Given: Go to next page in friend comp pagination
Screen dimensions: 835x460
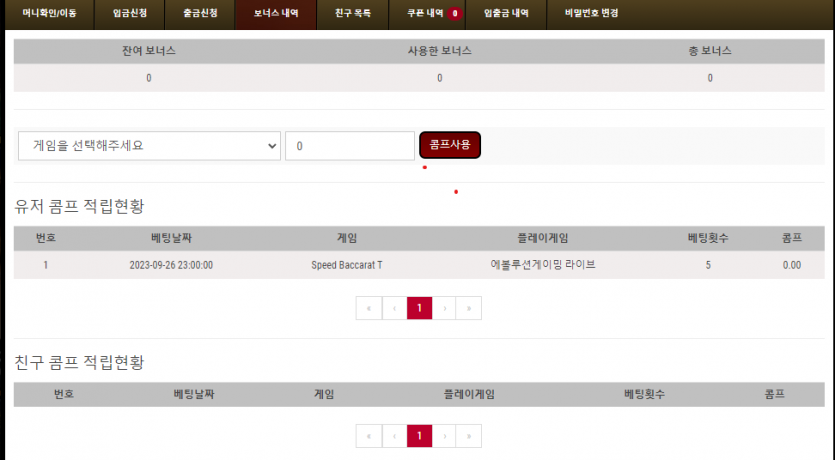Looking at the screenshot, I should 444,436.
